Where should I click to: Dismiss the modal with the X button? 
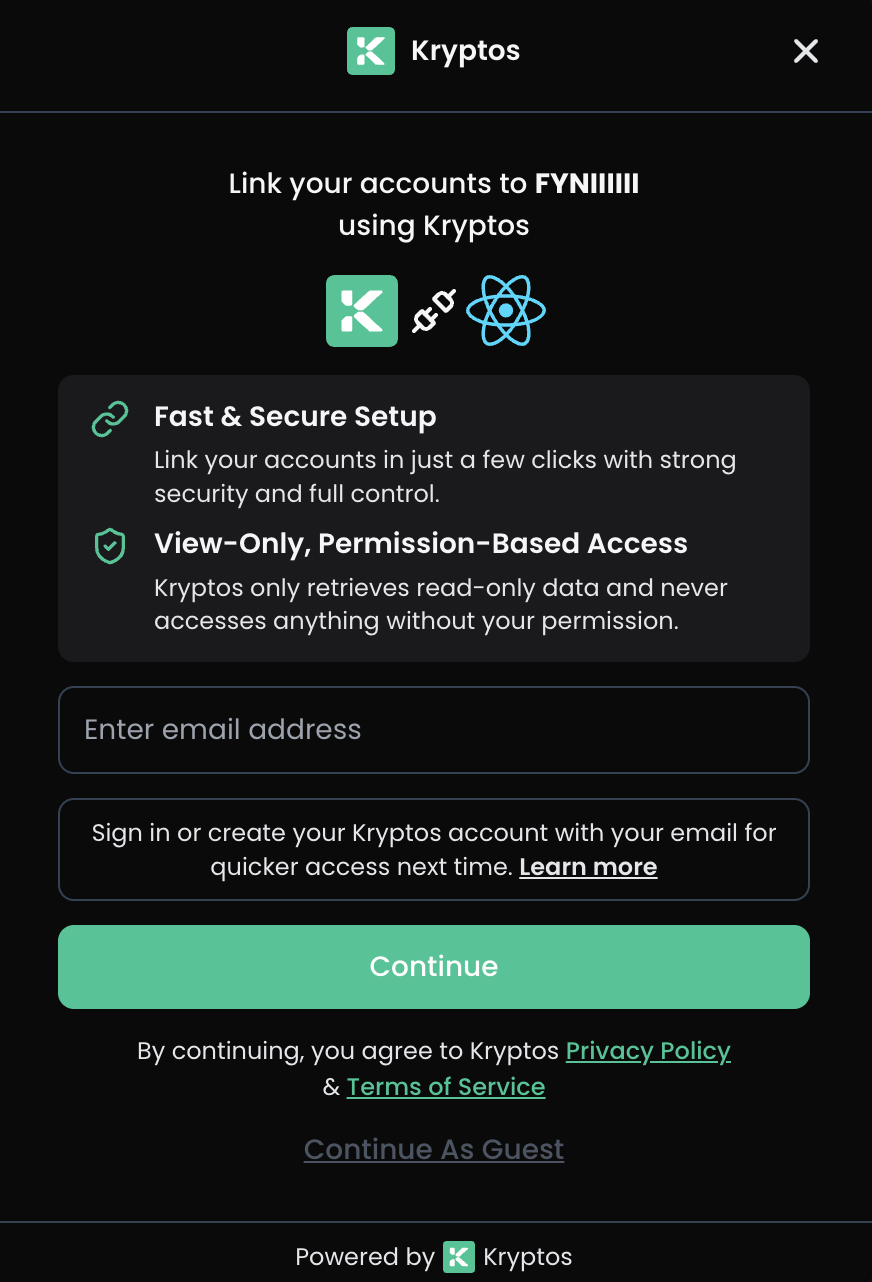point(806,50)
